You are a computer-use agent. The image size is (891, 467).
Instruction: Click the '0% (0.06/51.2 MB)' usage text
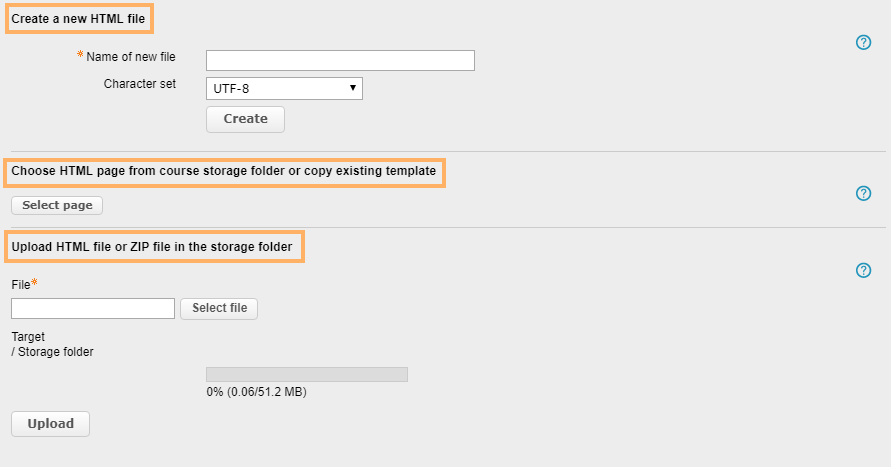pos(256,392)
